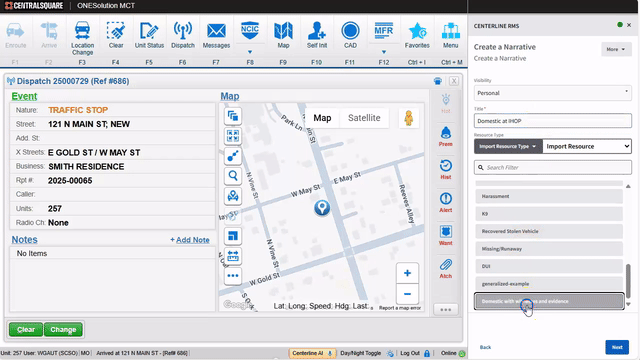Go Back in the narrative panel
Image resolution: width=640 pixels, height=360 pixels.
(x=485, y=347)
